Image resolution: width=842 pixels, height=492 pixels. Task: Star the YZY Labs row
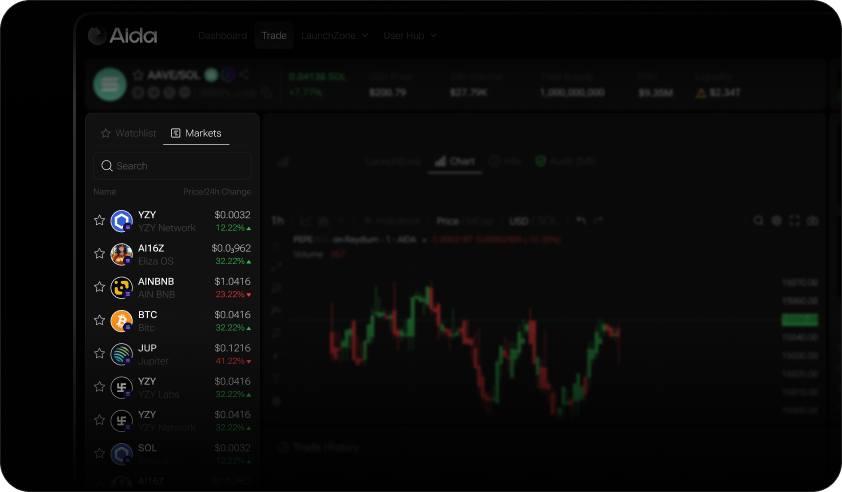(x=99, y=387)
